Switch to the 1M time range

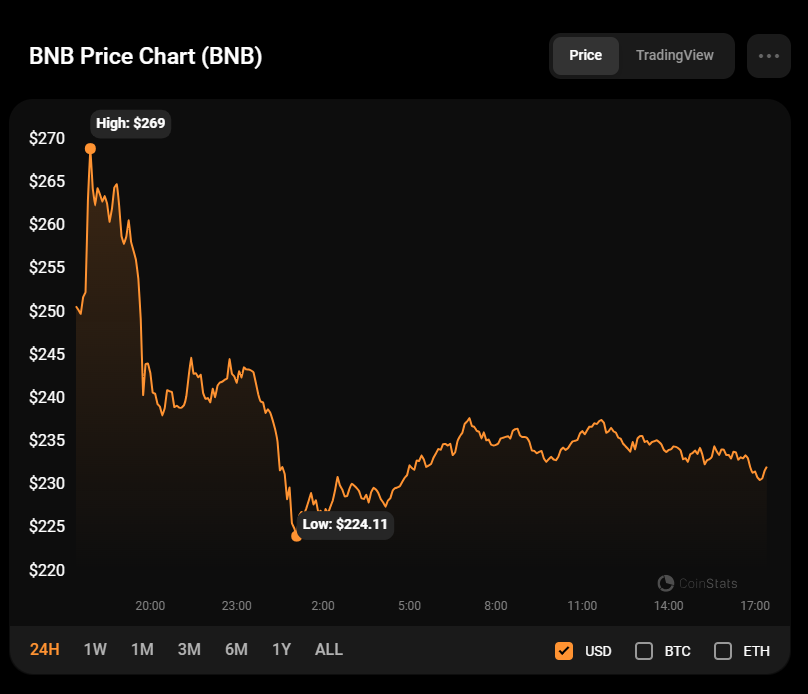tap(142, 650)
